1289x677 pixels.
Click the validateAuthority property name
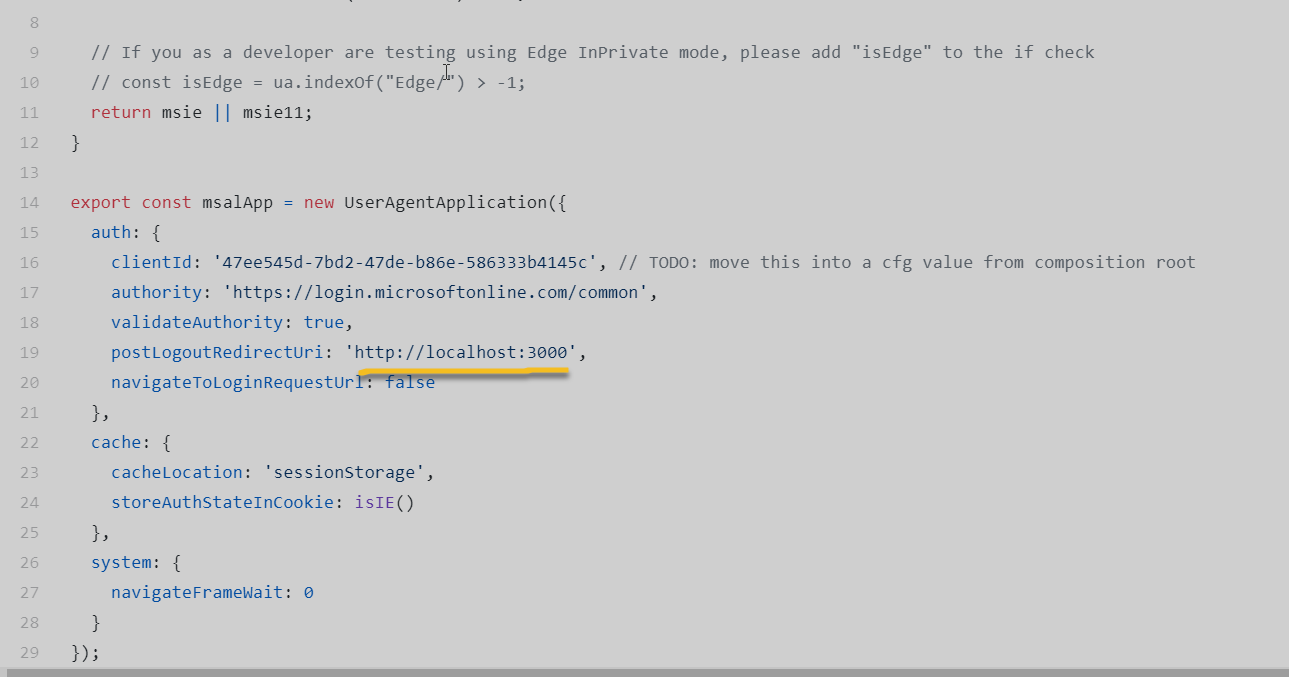tap(197, 322)
